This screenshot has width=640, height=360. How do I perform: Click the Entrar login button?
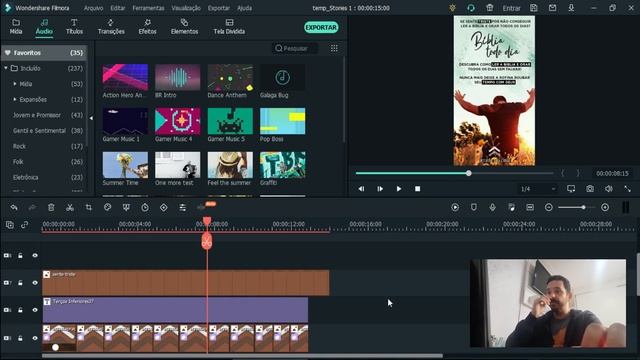511,8
